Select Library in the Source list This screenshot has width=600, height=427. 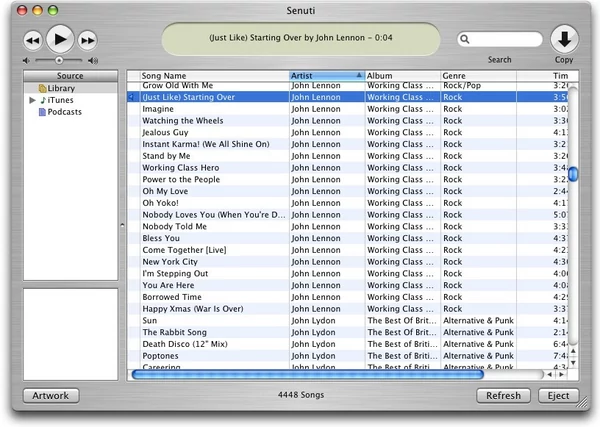(70, 88)
